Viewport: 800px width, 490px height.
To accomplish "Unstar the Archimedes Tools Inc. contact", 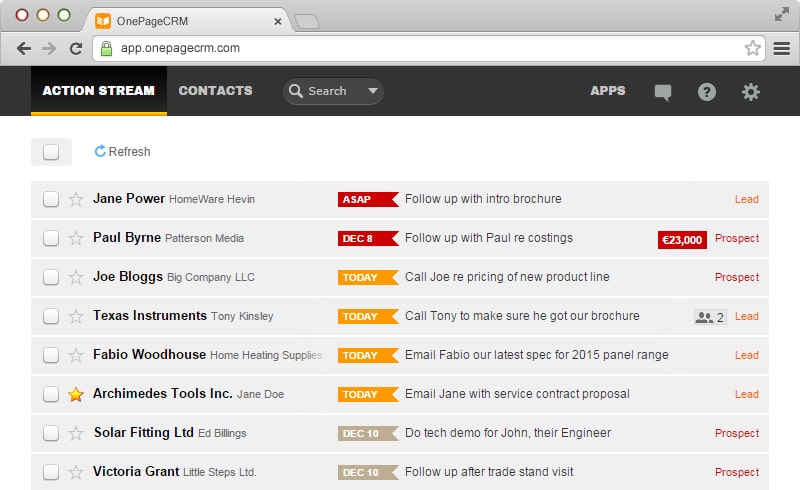I will click(76, 394).
